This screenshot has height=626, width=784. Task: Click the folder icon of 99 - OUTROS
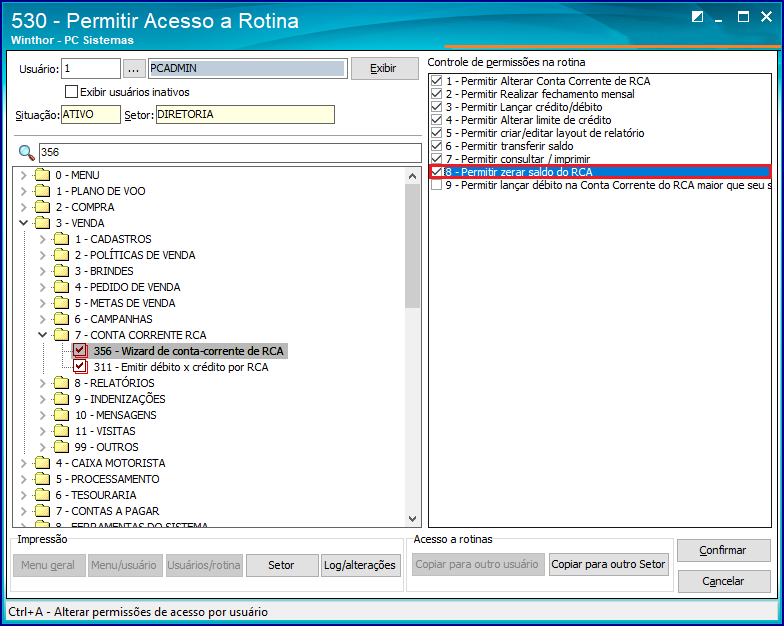(62, 447)
